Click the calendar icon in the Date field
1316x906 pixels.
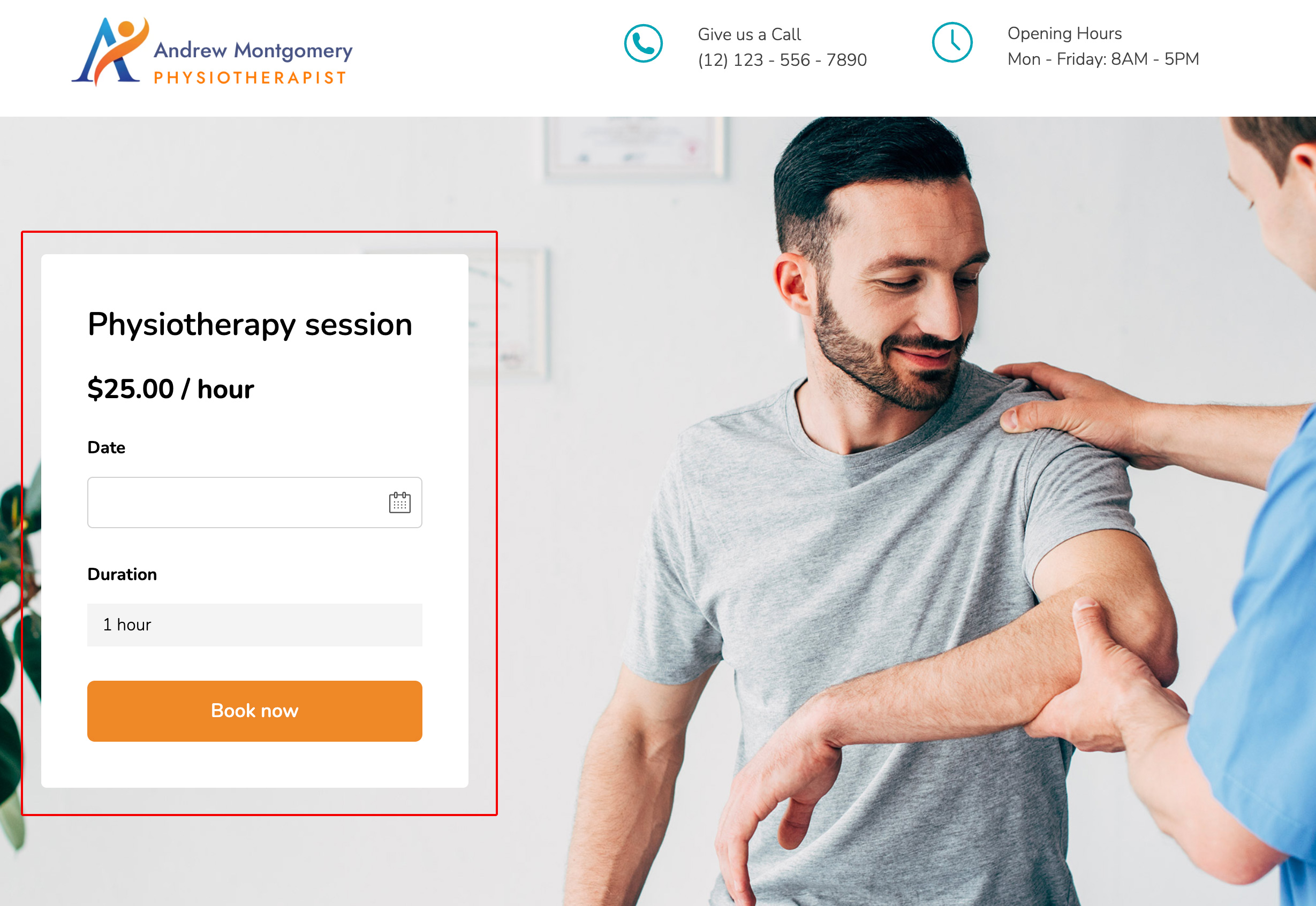[399, 503]
